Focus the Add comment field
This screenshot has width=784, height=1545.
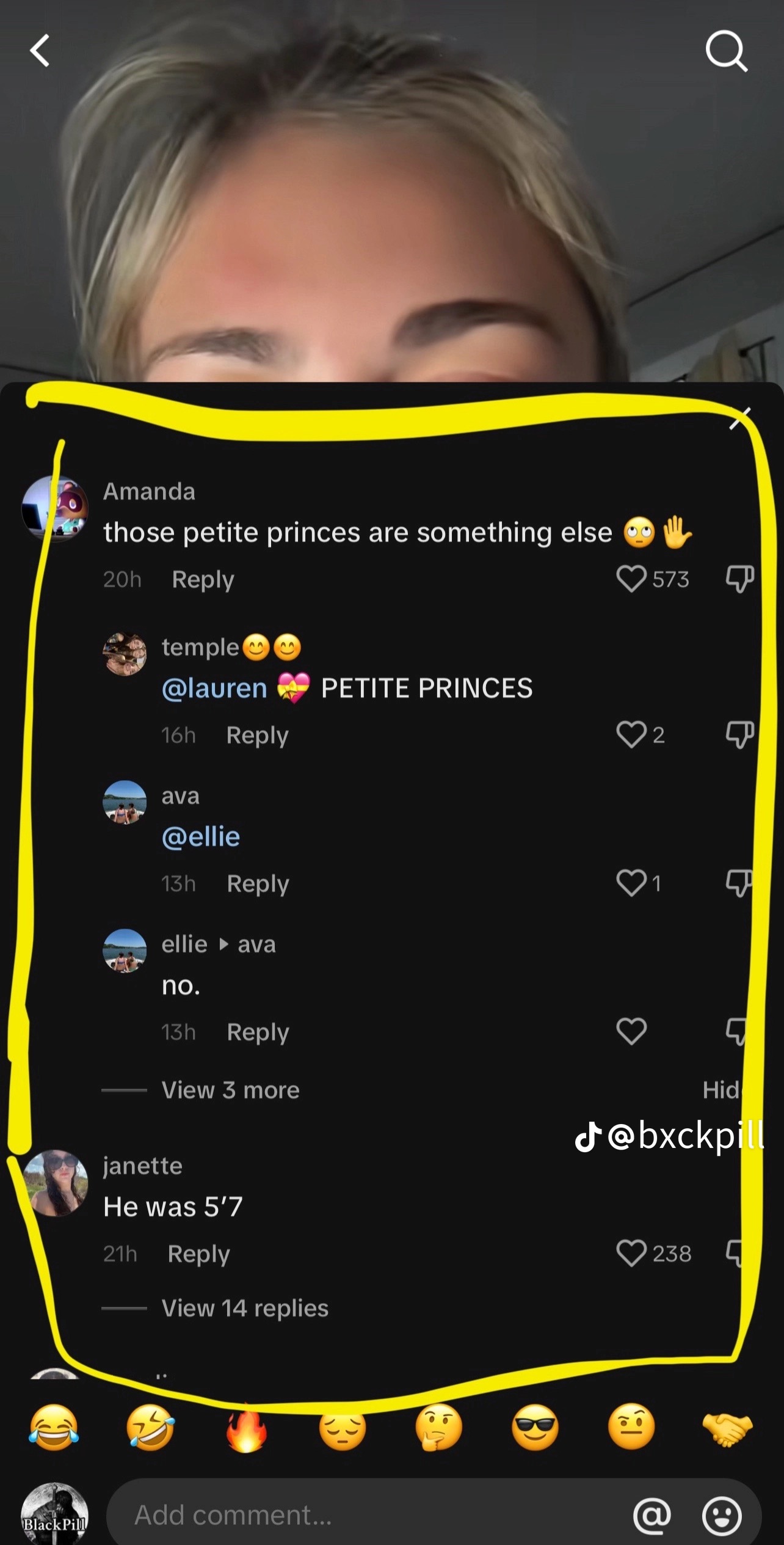(x=366, y=1515)
